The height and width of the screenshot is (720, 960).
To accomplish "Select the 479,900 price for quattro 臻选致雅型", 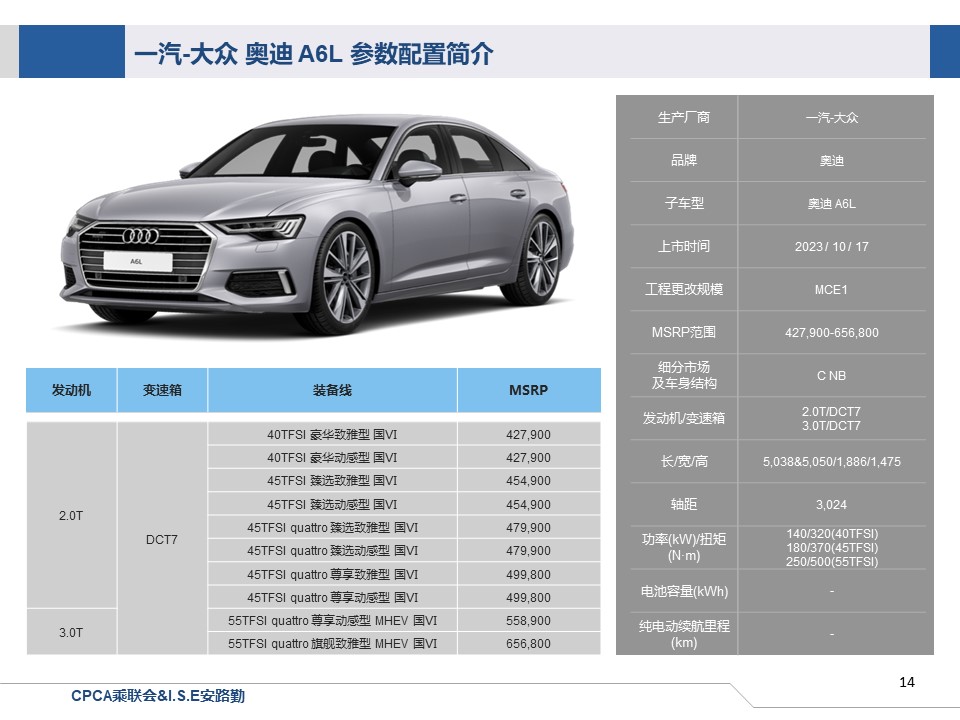I will click(528, 527).
